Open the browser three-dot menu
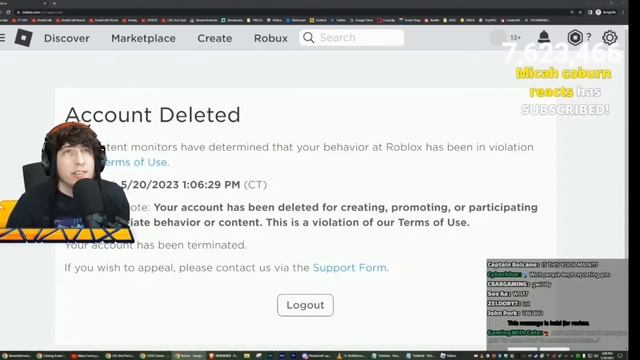The width and height of the screenshot is (640, 360). (623, 12)
